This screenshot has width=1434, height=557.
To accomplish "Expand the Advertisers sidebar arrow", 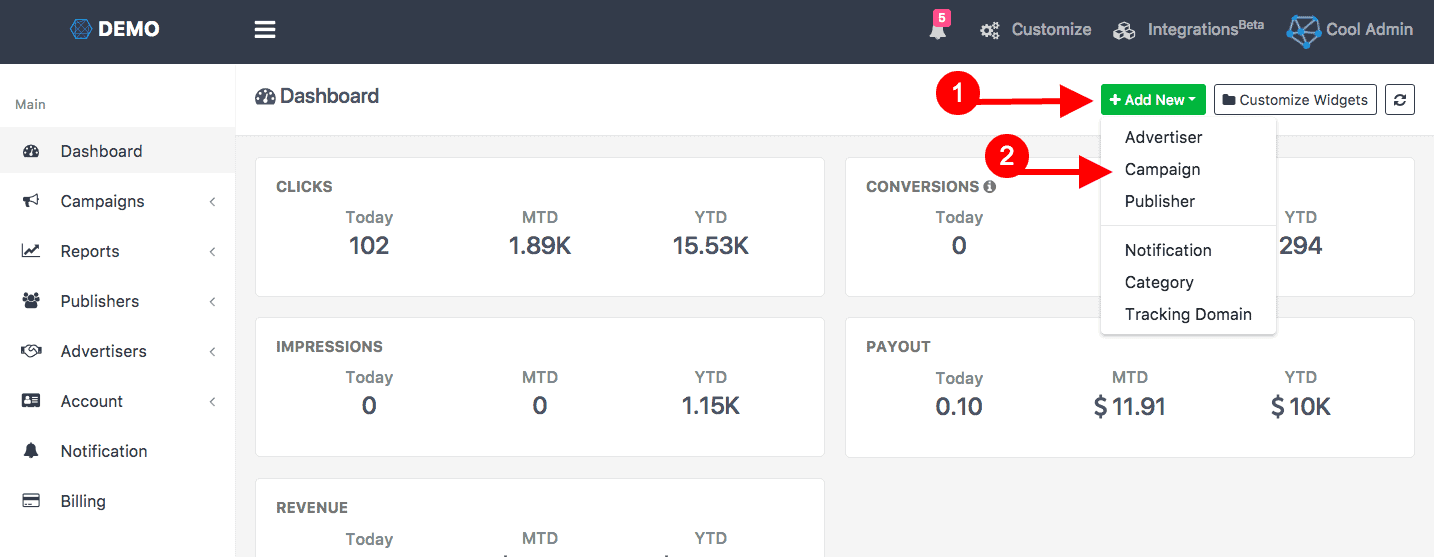I will tap(212, 352).
